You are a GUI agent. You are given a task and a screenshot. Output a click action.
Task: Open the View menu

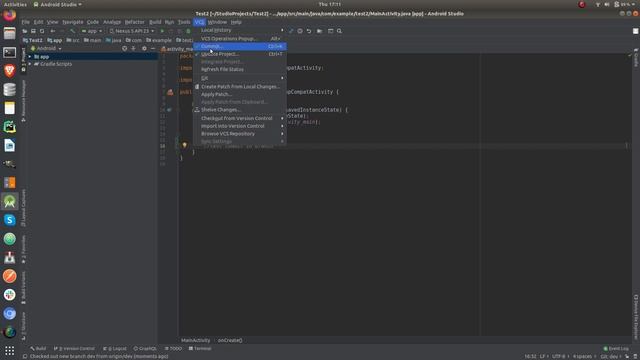52,22
